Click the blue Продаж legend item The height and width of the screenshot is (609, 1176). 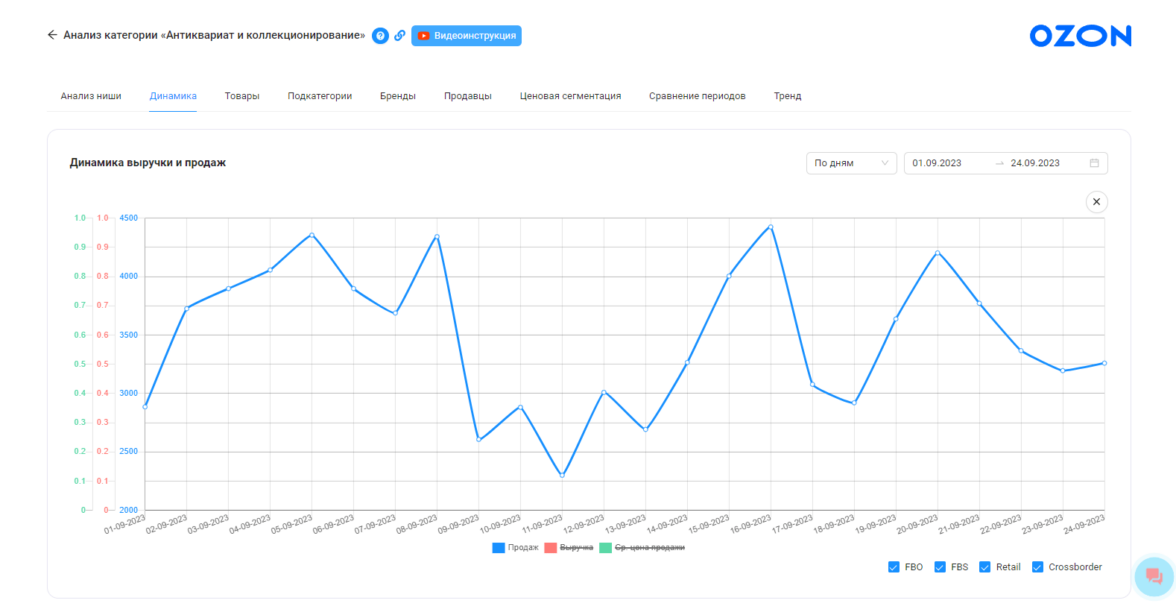pyautogui.click(x=515, y=548)
